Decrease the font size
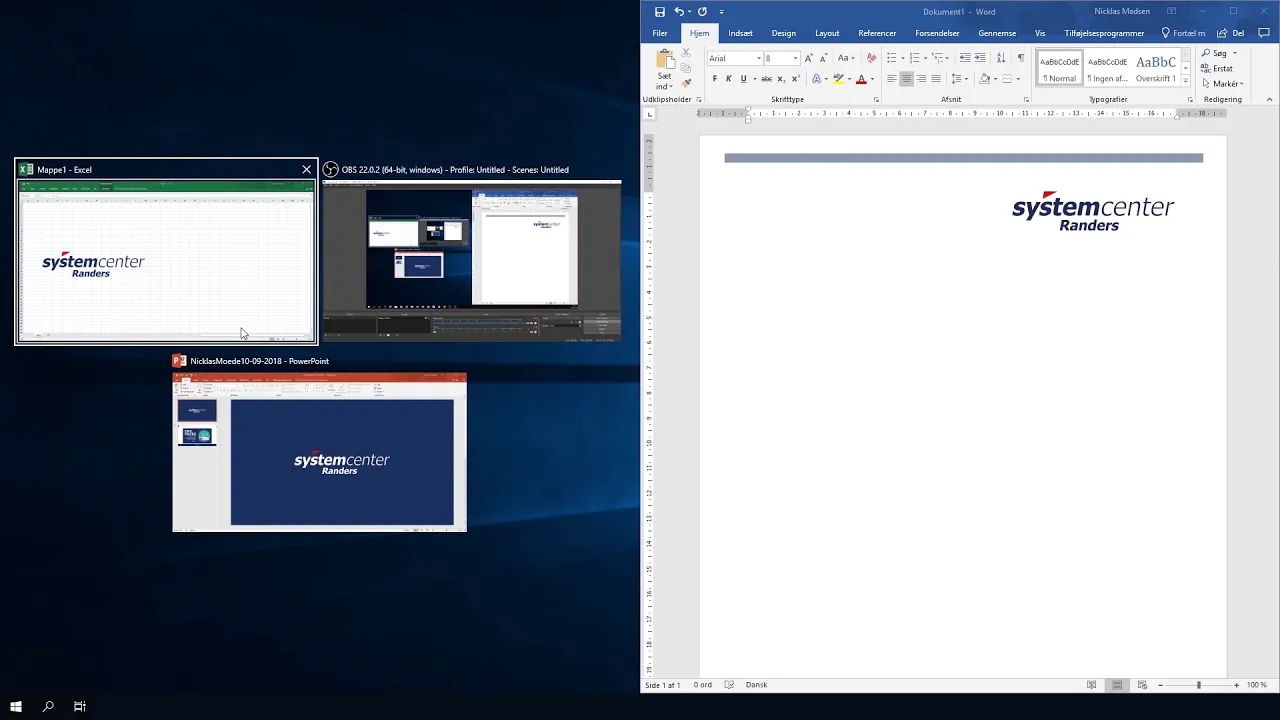Viewport: 1280px width, 720px height. 823,58
